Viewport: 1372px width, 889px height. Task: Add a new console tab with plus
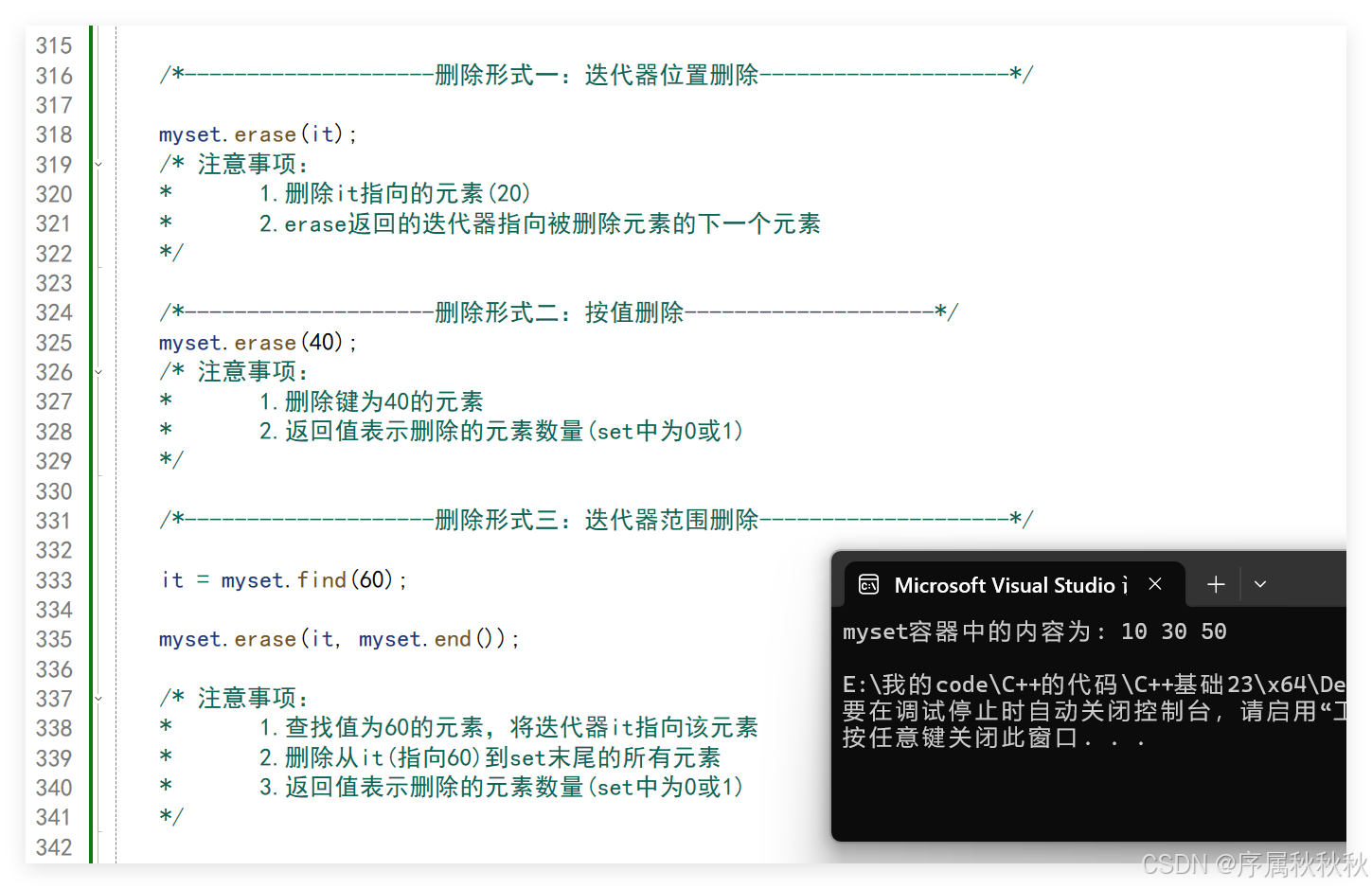click(1216, 584)
